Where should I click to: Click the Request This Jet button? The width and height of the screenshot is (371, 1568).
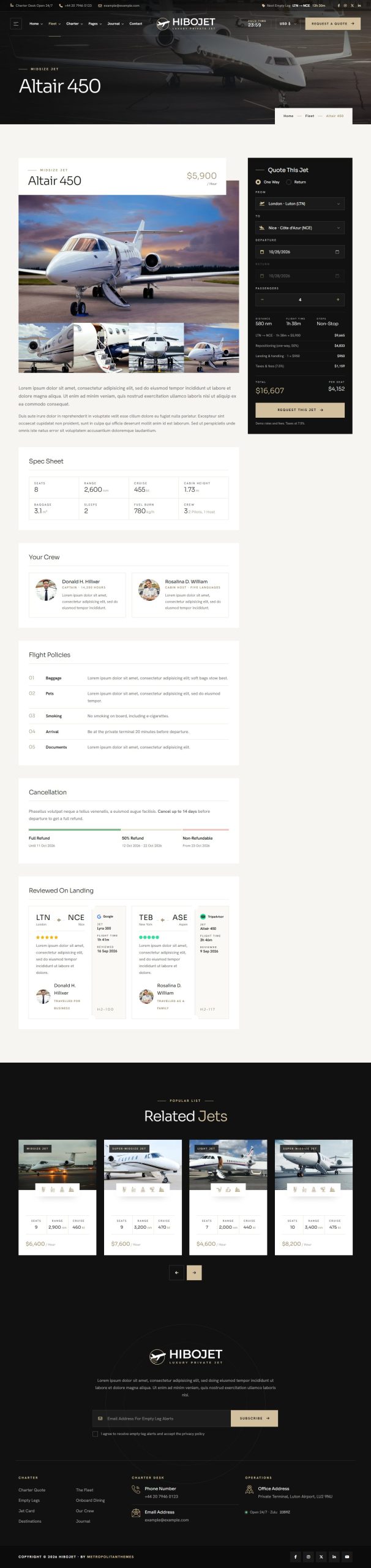pos(300,410)
